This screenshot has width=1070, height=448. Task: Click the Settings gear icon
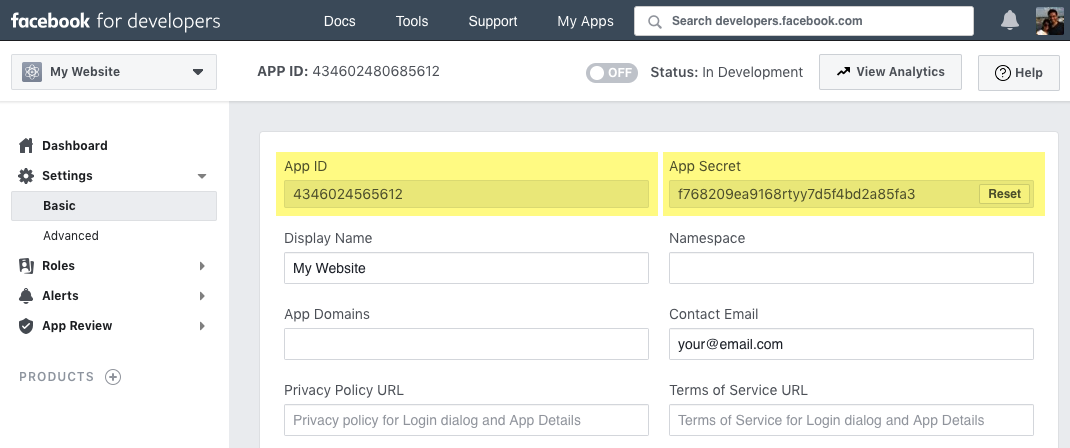pyautogui.click(x=26, y=175)
